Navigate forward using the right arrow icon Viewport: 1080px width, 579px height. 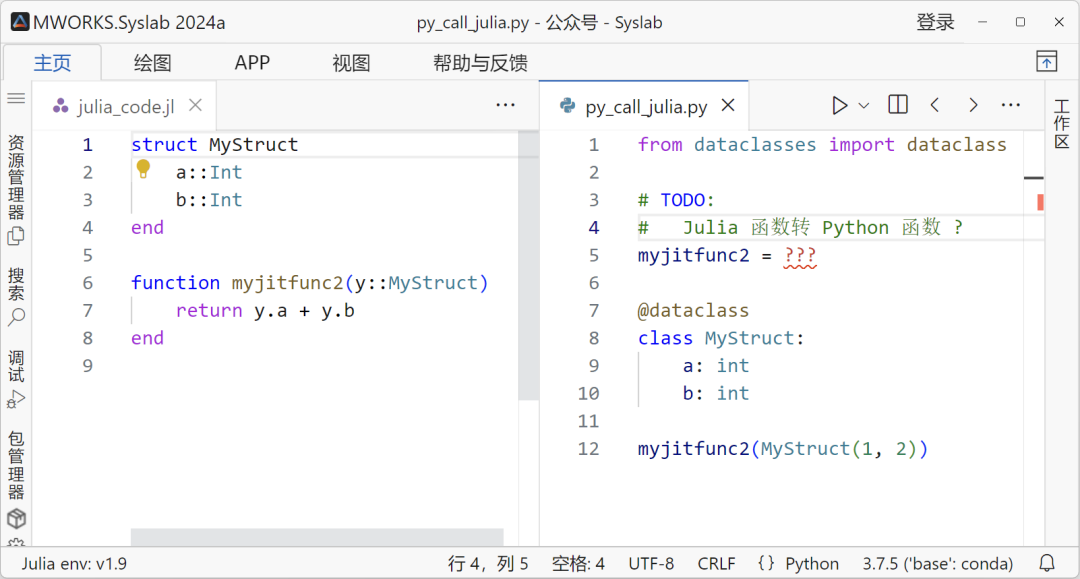[973, 104]
